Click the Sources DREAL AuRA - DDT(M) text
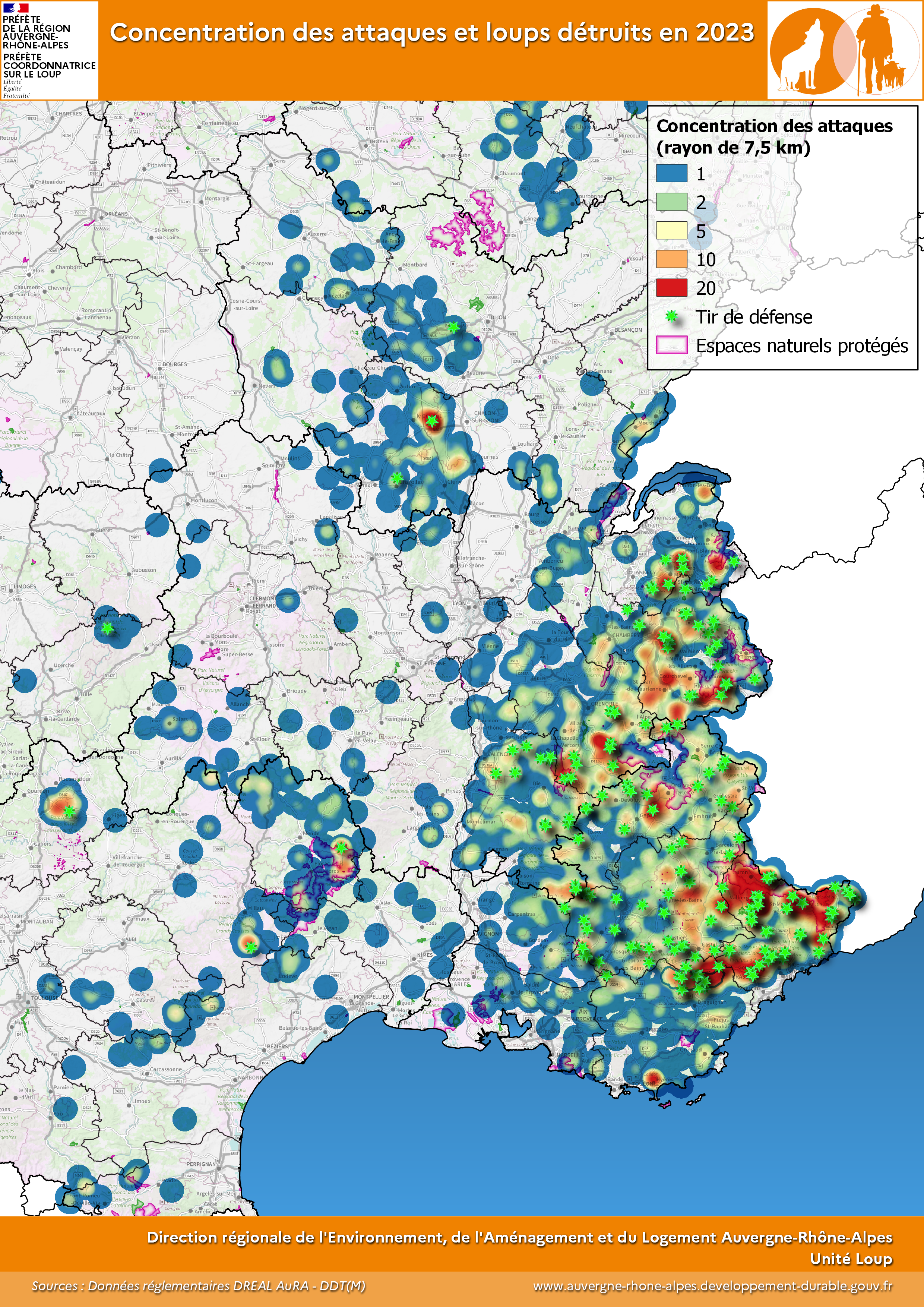This screenshot has height=1307, width=924. 199,1286
